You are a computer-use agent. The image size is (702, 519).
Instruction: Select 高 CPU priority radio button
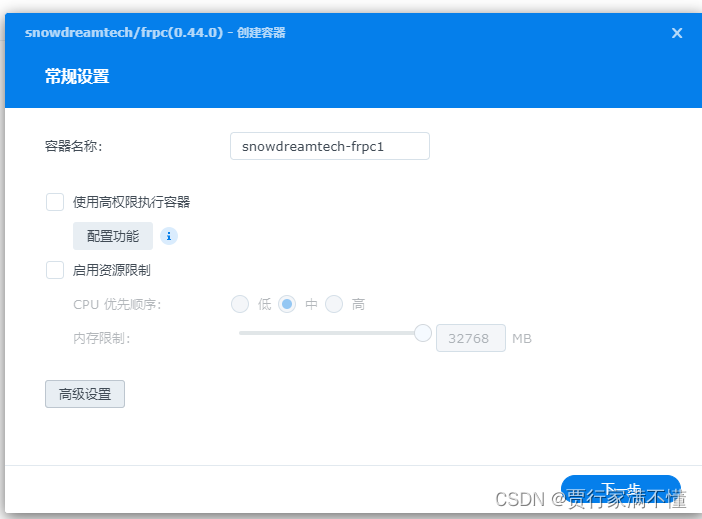pyautogui.click(x=334, y=304)
